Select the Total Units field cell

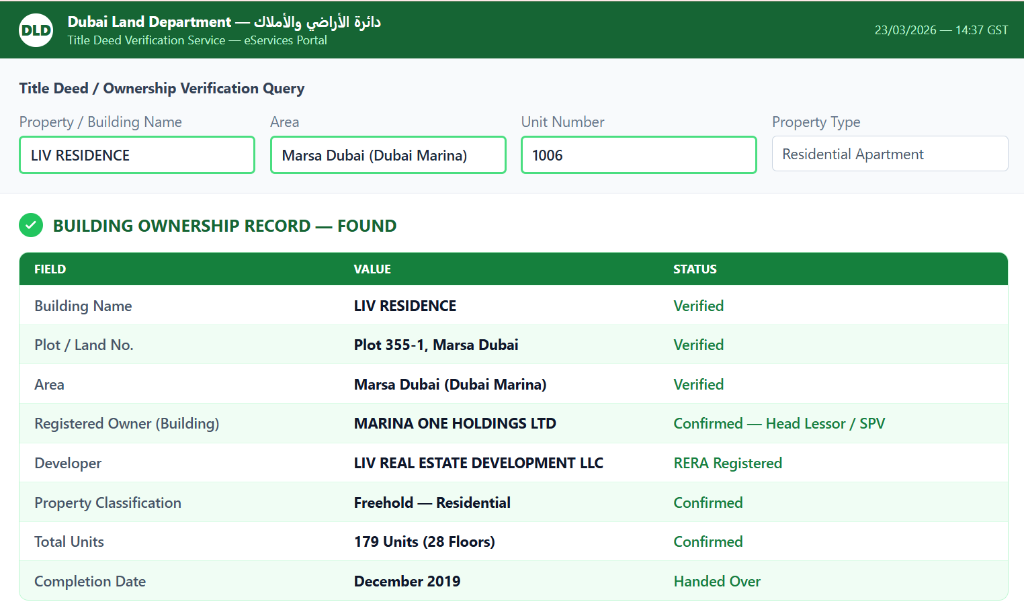(69, 542)
